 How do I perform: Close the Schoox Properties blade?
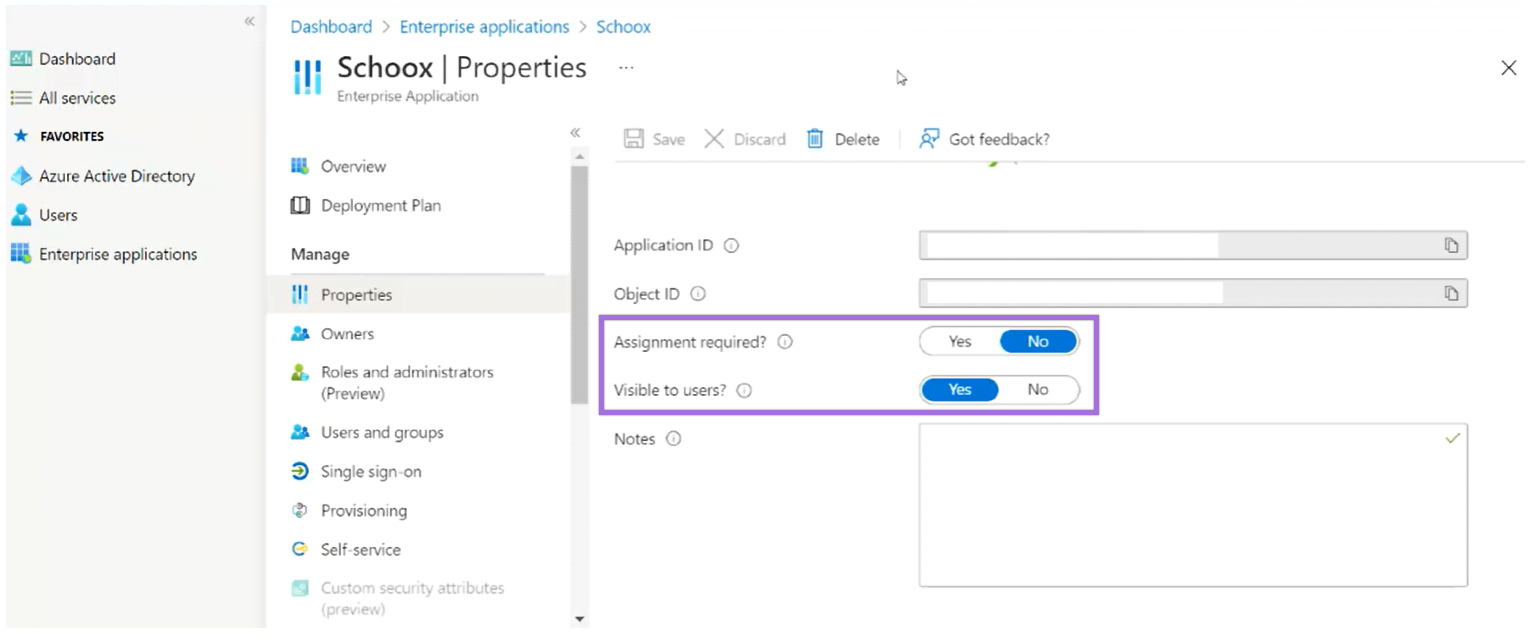coord(1509,68)
